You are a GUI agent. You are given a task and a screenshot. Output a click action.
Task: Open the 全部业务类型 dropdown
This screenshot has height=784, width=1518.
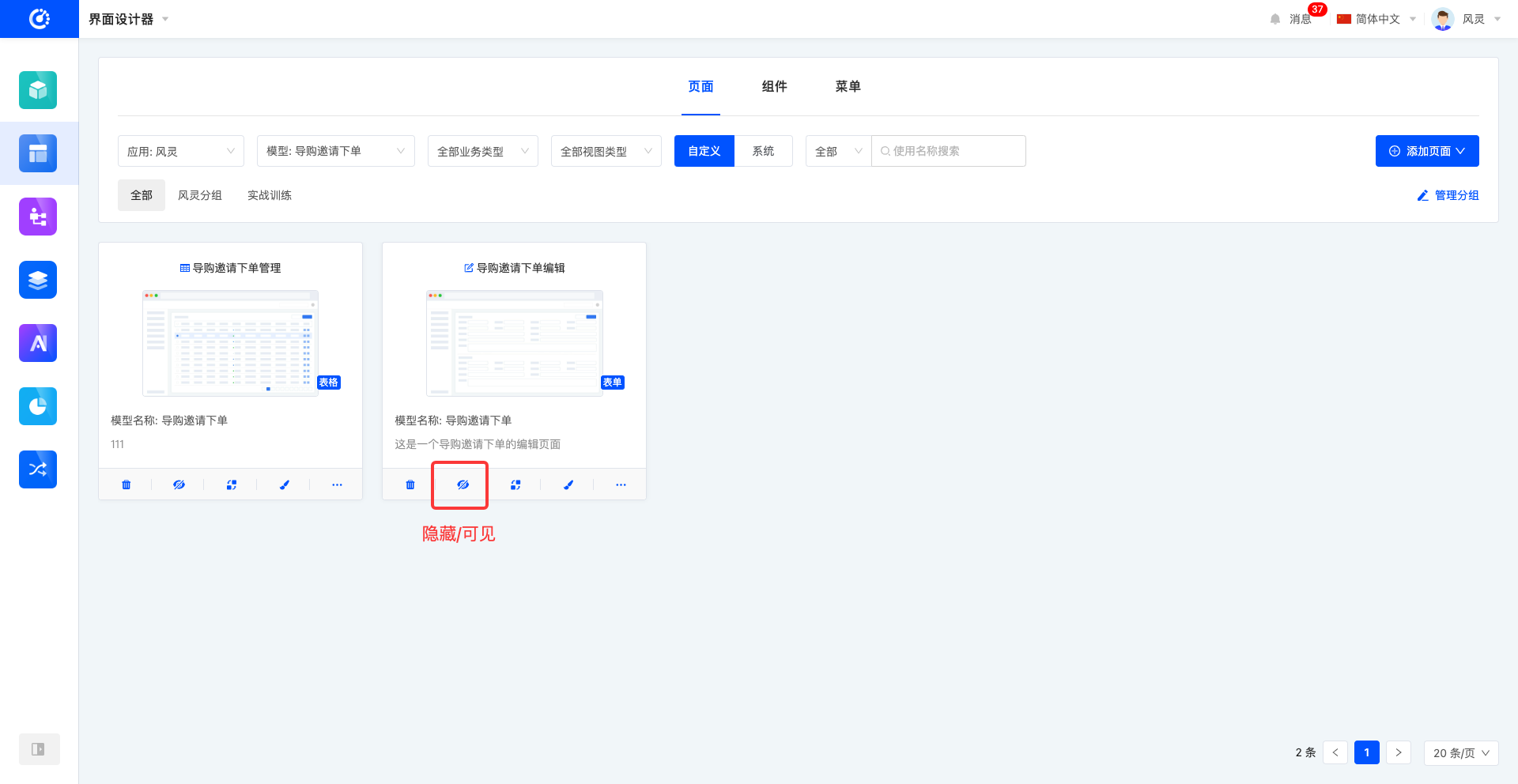coord(482,151)
